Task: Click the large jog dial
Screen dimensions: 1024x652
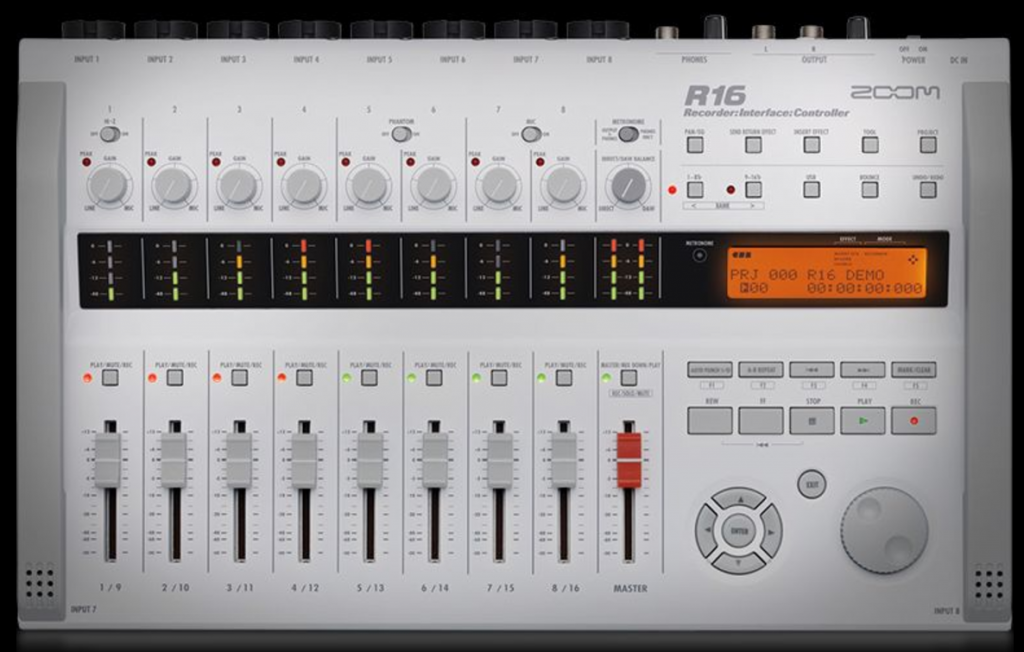Action: pyautogui.click(x=884, y=531)
